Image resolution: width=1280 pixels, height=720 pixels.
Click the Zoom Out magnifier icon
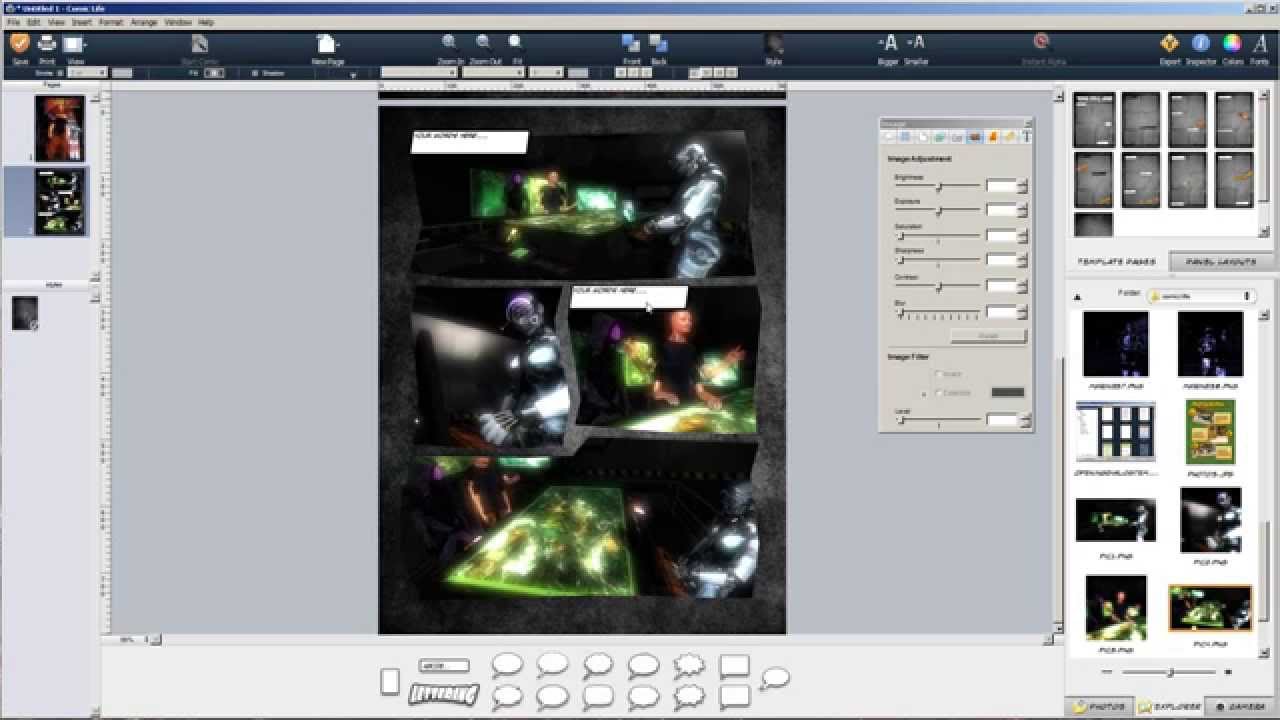point(483,42)
